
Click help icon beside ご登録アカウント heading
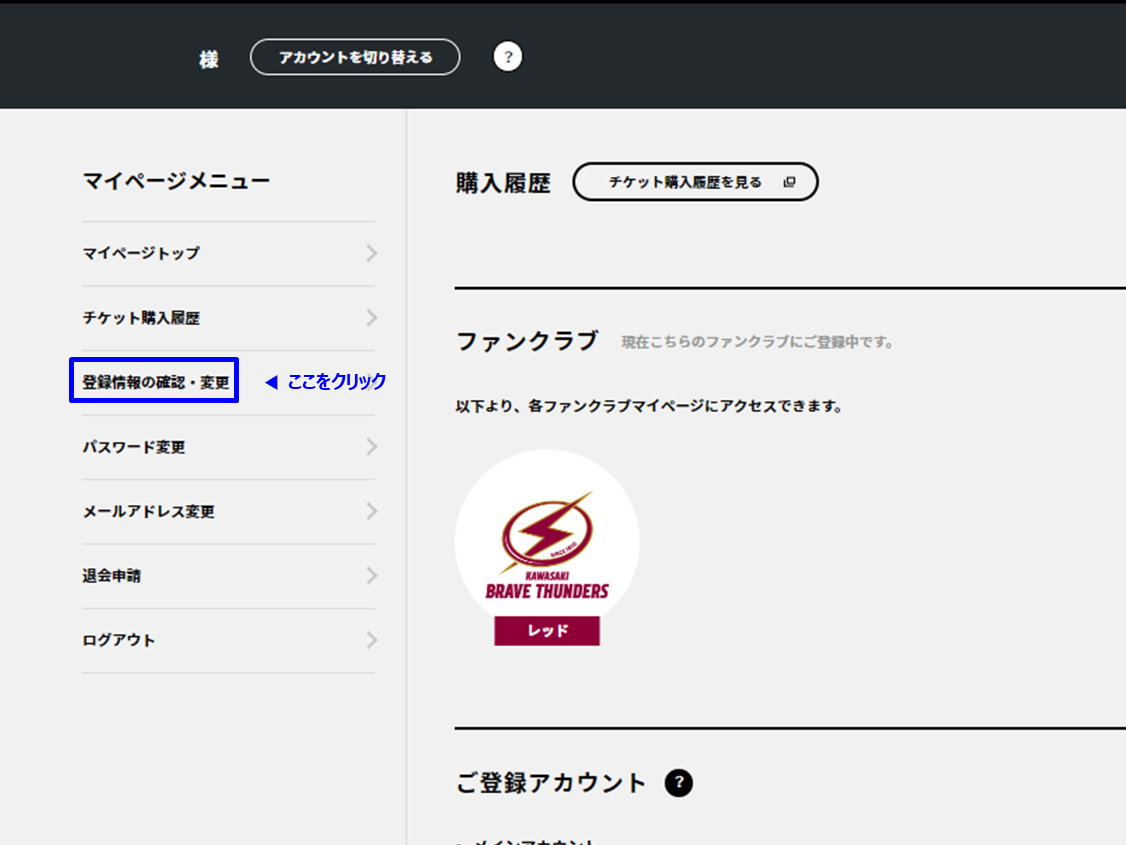click(679, 783)
